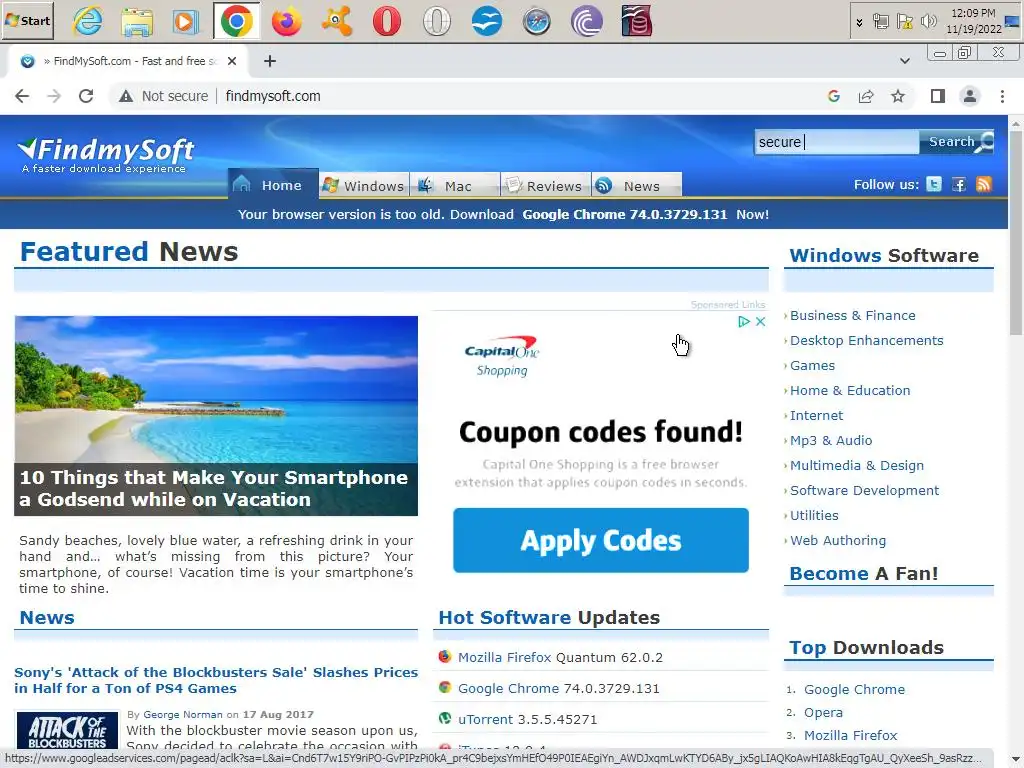Click the Google icon in address bar
The image size is (1024, 768).
pos(834,96)
